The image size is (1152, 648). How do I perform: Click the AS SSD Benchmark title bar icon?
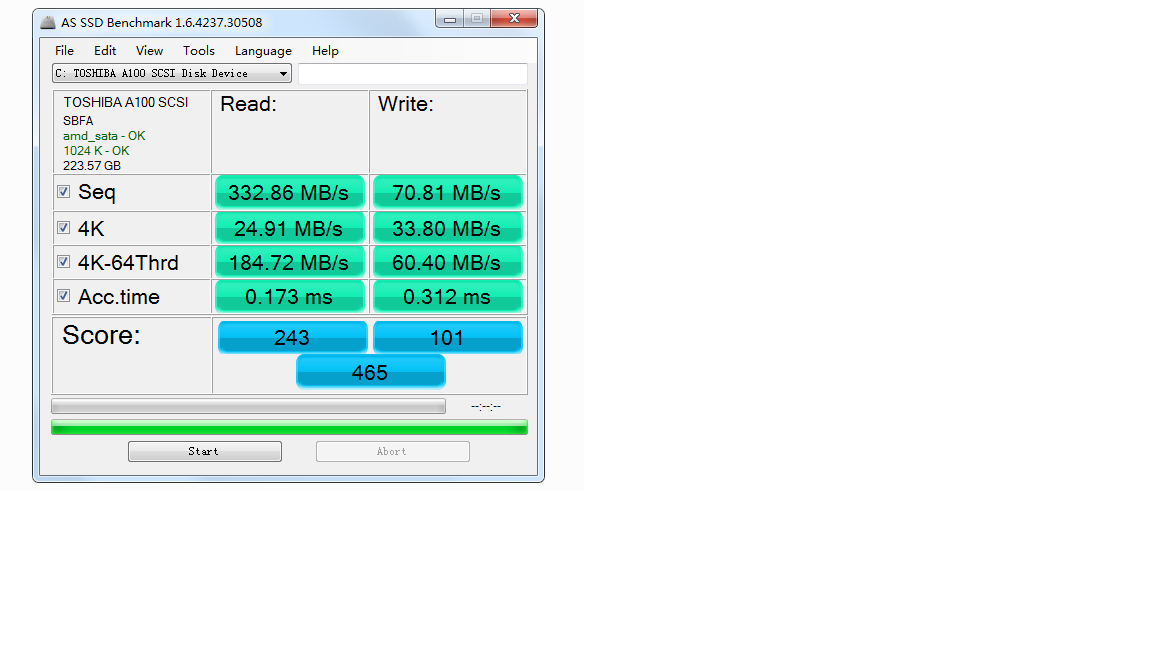tap(48, 22)
